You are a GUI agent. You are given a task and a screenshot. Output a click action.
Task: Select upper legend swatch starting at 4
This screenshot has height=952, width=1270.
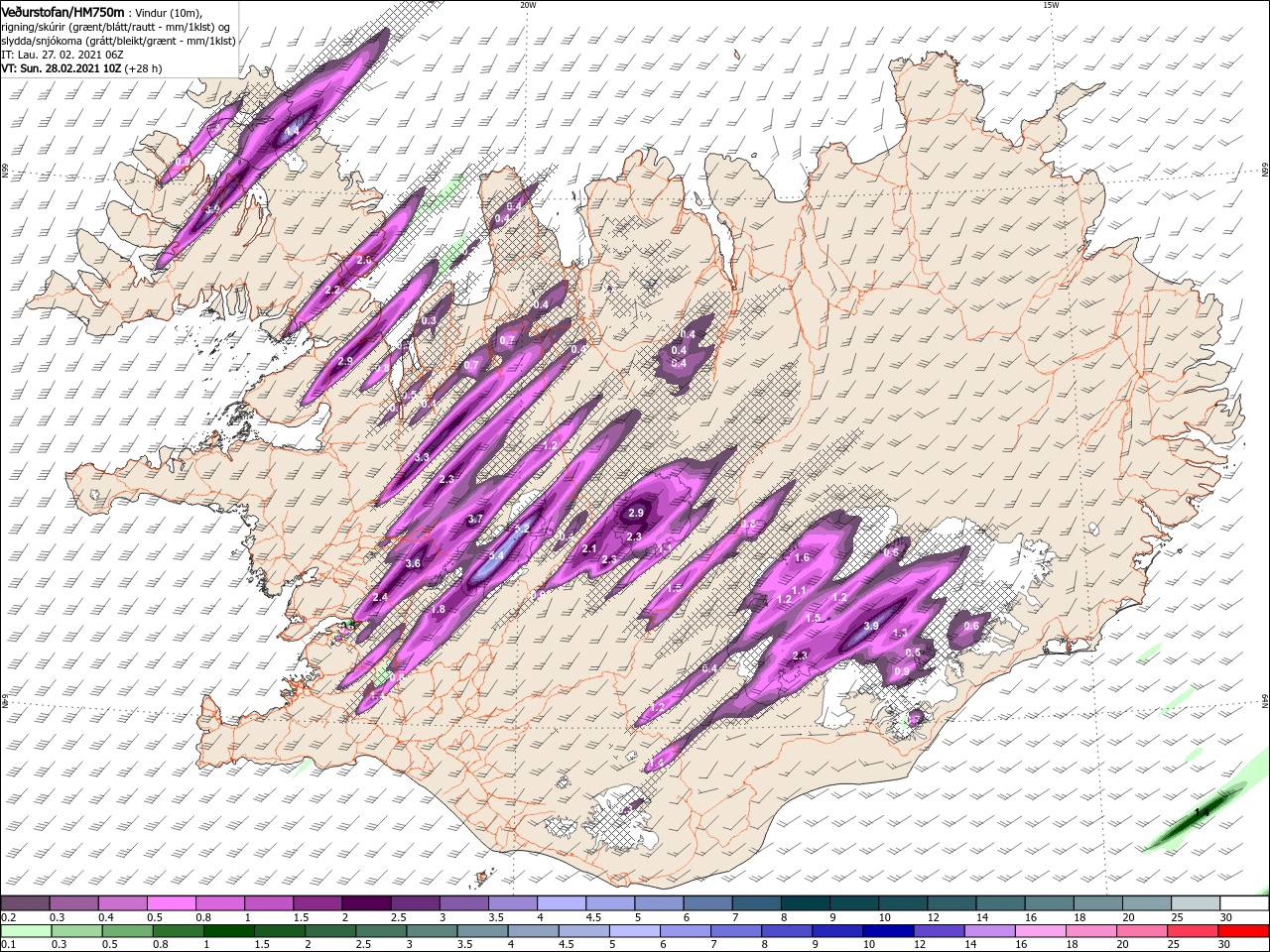(561, 903)
